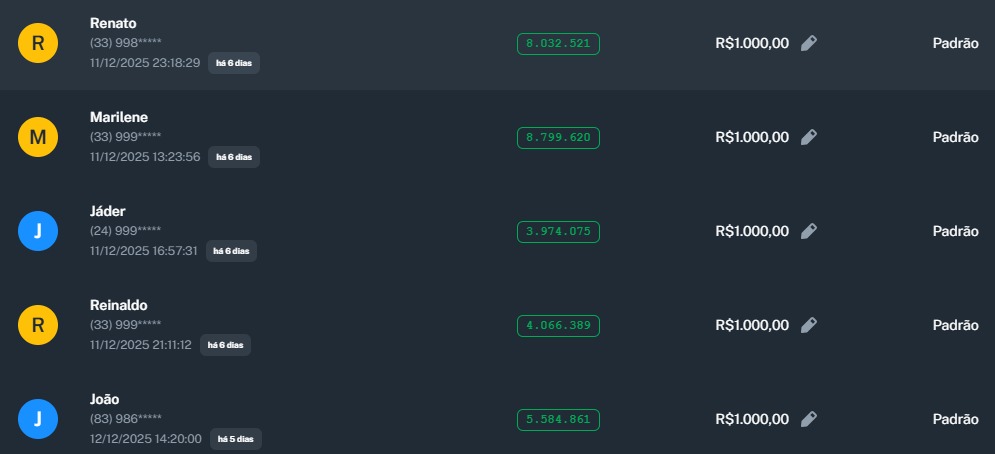
Task: Edit Jáder's value using the pencil icon
Action: pyautogui.click(x=809, y=231)
